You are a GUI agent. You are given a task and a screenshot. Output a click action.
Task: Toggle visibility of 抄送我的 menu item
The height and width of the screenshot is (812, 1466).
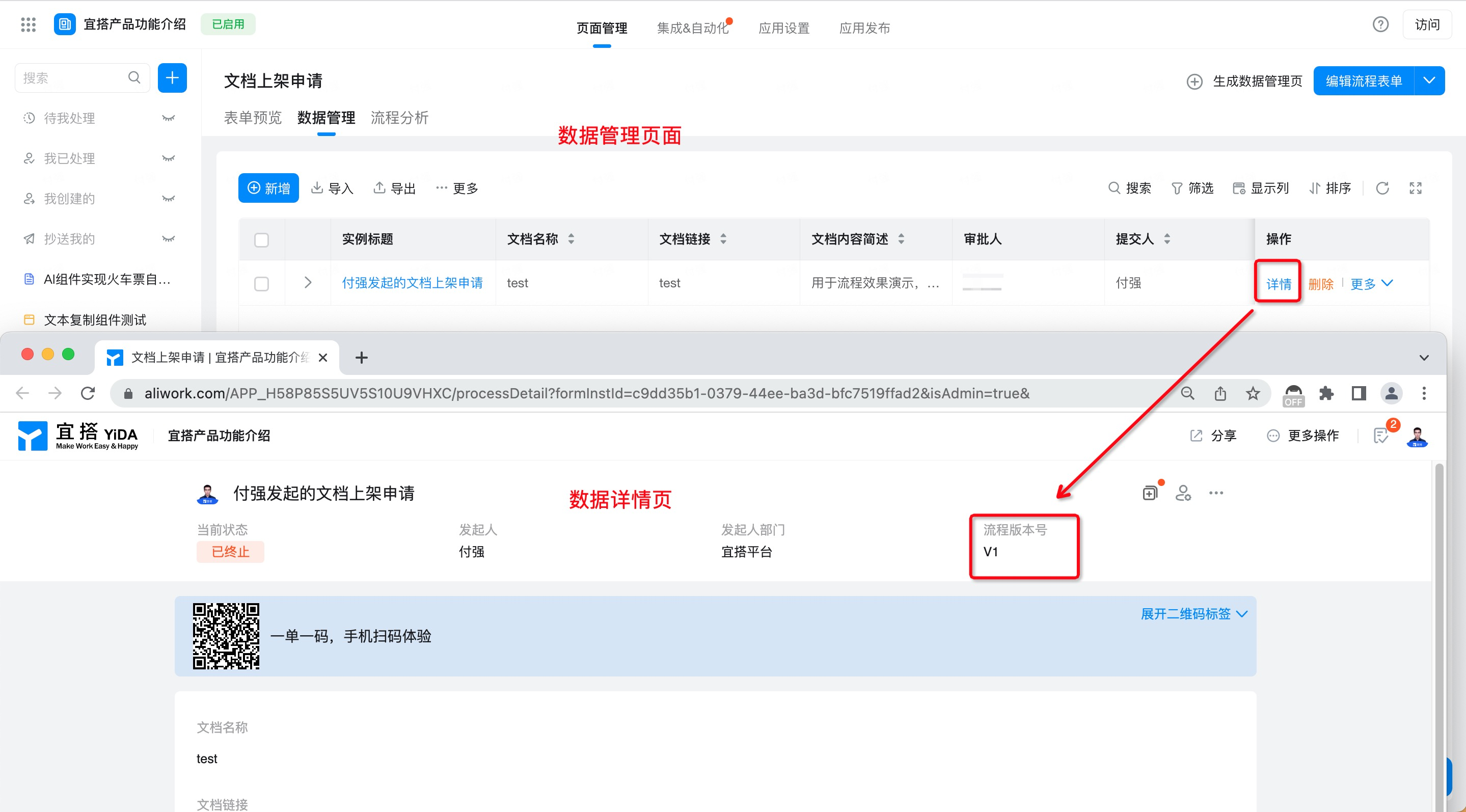pos(168,239)
